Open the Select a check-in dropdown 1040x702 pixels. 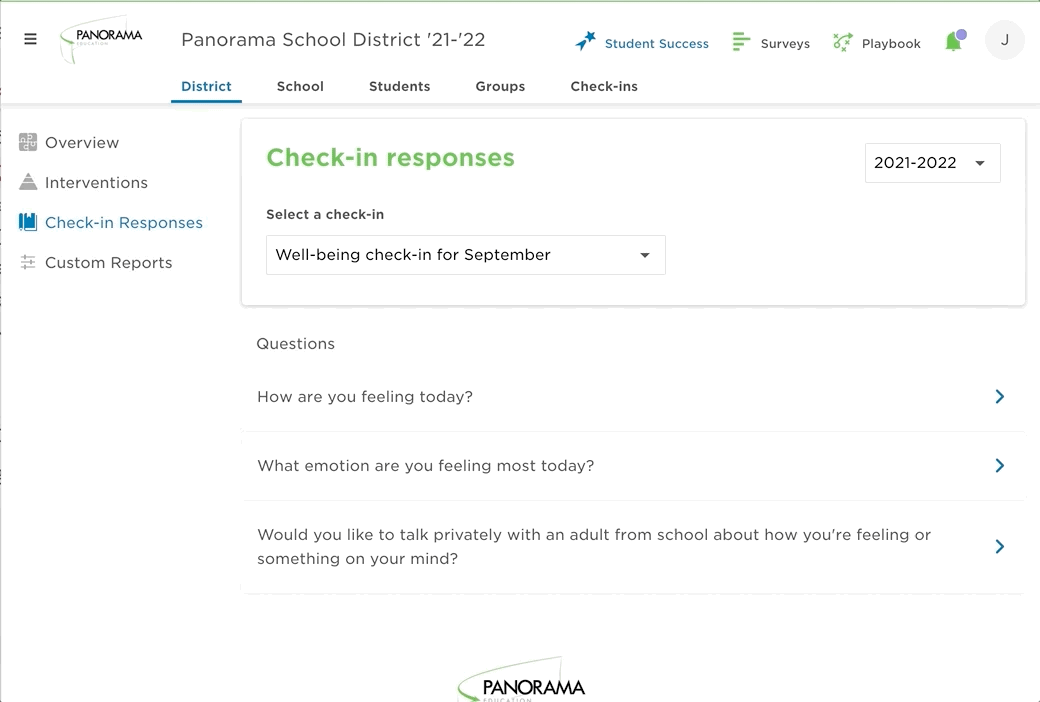[465, 255]
